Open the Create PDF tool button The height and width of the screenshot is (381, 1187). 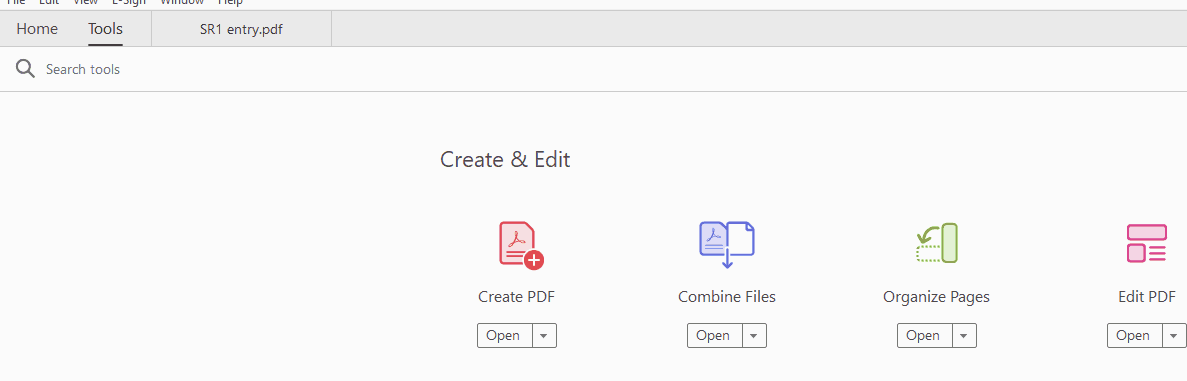[505, 336]
